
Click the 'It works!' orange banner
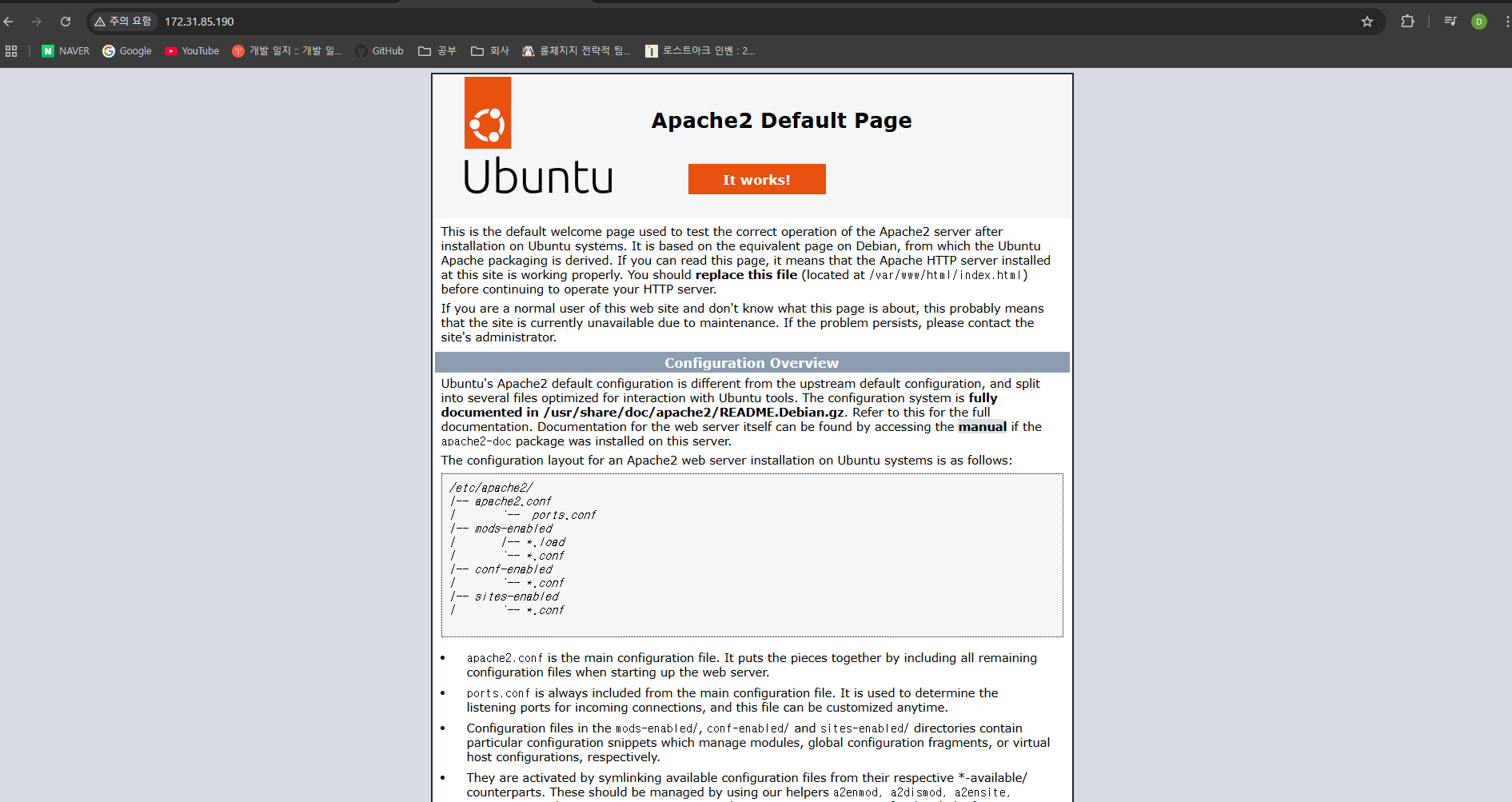756,179
